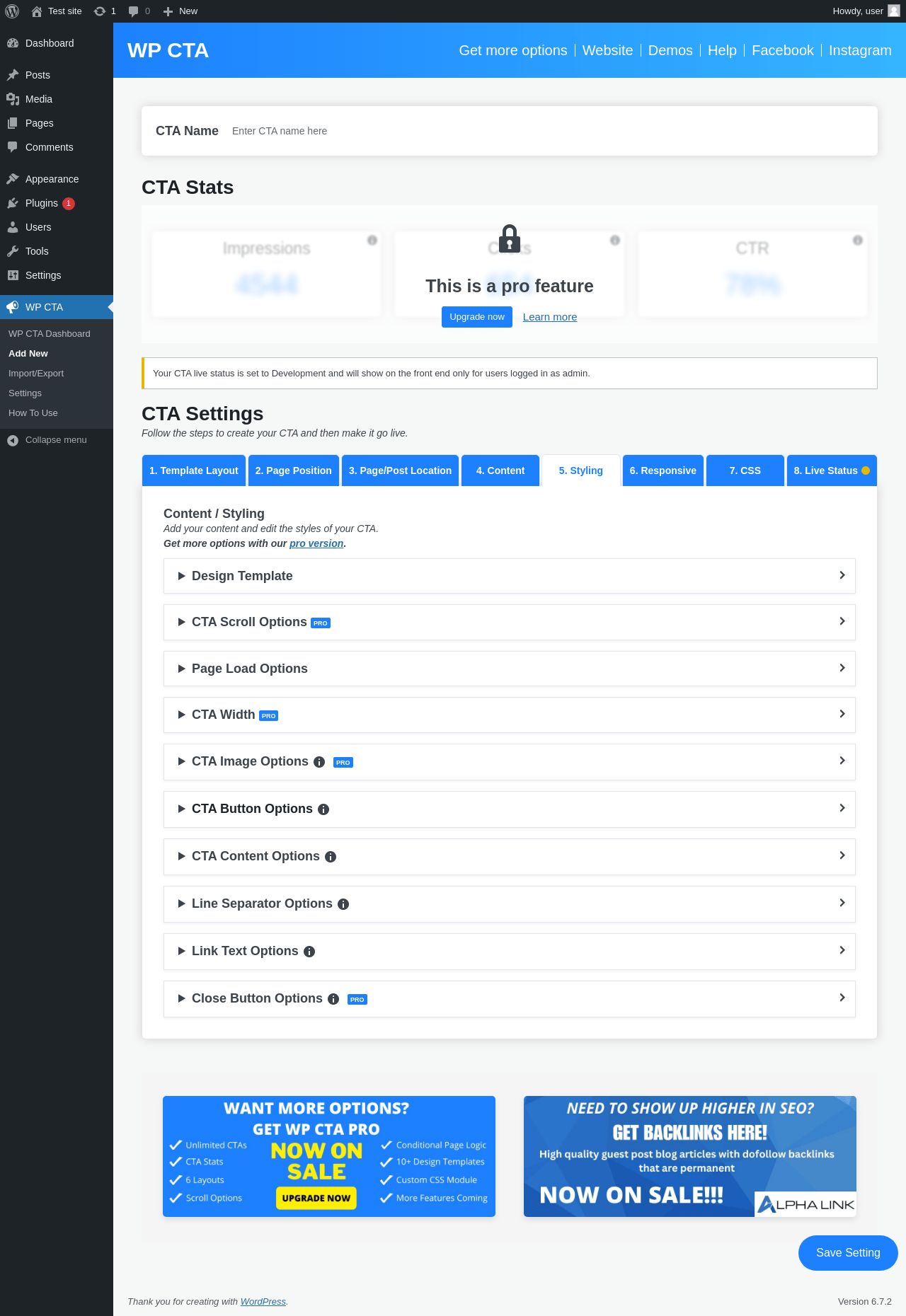906x1316 pixels.
Task: Expand the CTA Width section
Action: pyautogui.click(x=510, y=715)
